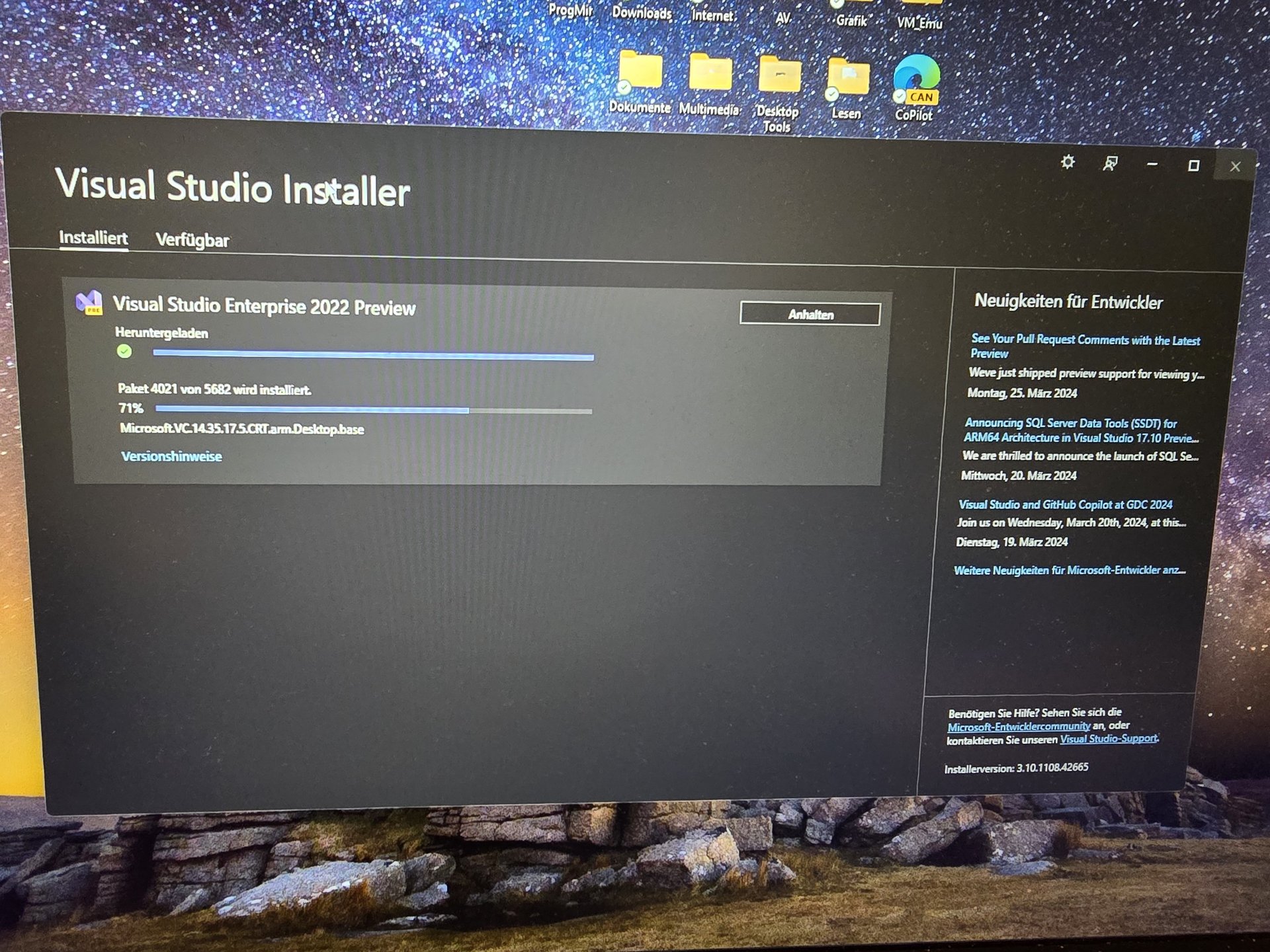Image resolution: width=1270 pixels, height=952 pixels.
Task: Switch to the Verfügbar tab
Action: 192,240
